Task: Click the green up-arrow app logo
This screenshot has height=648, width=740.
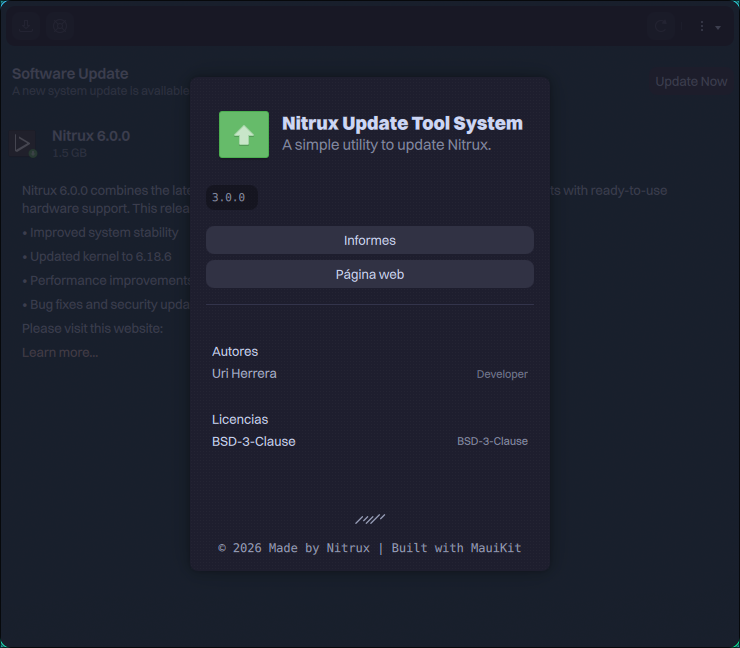Action: tap(244, 134)
